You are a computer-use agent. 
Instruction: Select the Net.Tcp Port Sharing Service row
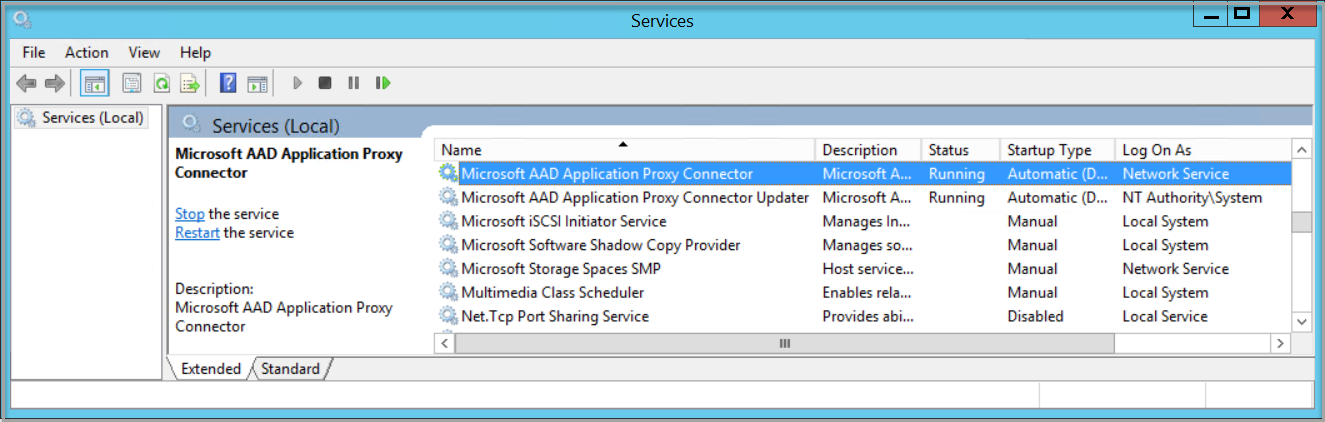[555, 316]
